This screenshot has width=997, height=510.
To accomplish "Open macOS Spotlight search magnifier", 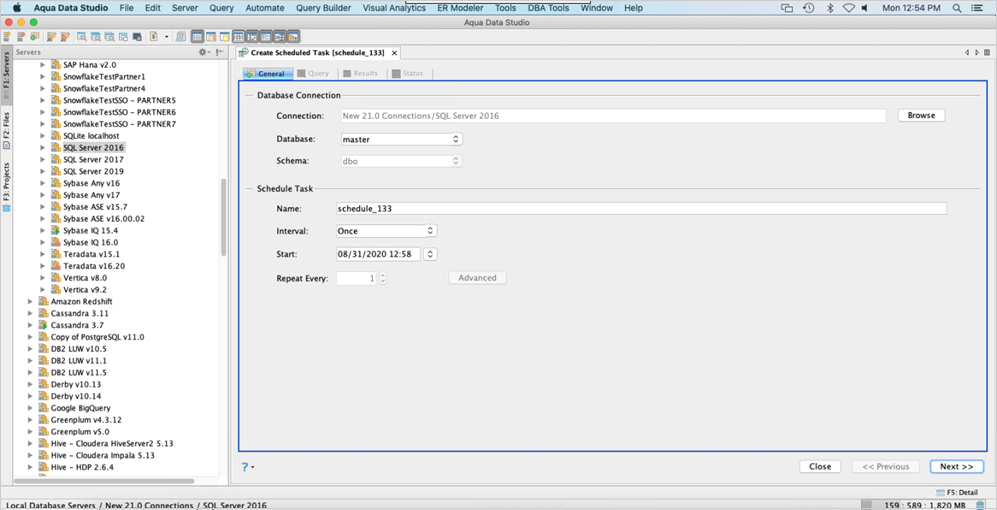I will point(957,8).
